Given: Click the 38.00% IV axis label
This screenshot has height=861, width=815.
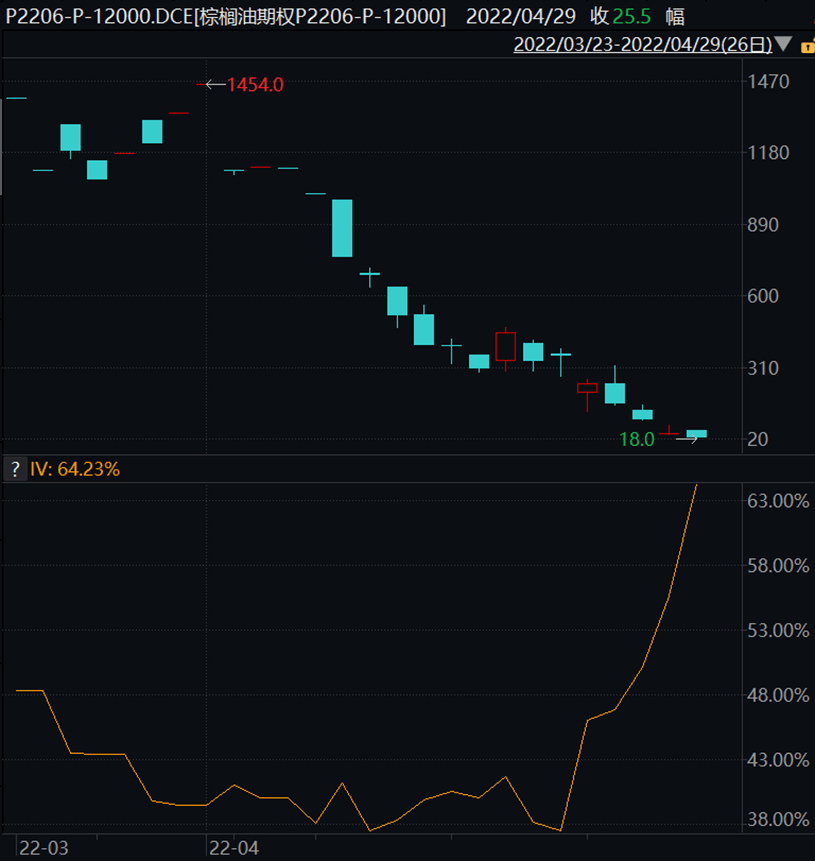Looking at the screenshot, I should pyautogui.click(x=778, y=819).
